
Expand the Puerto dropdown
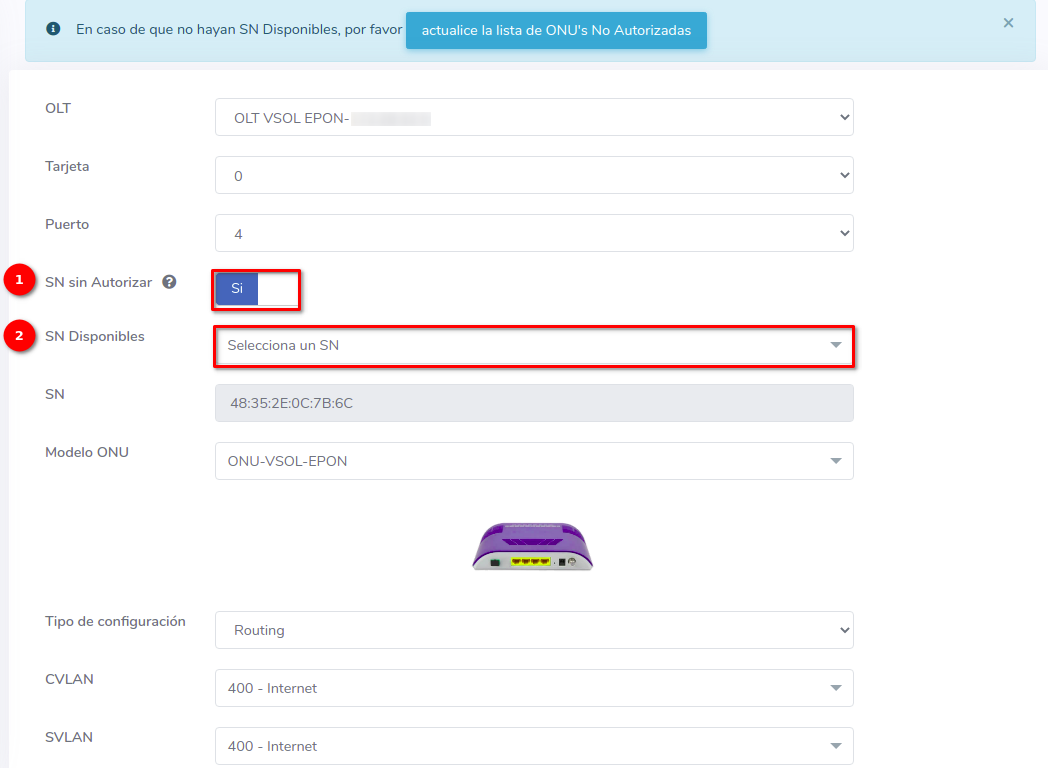[534, 234]
